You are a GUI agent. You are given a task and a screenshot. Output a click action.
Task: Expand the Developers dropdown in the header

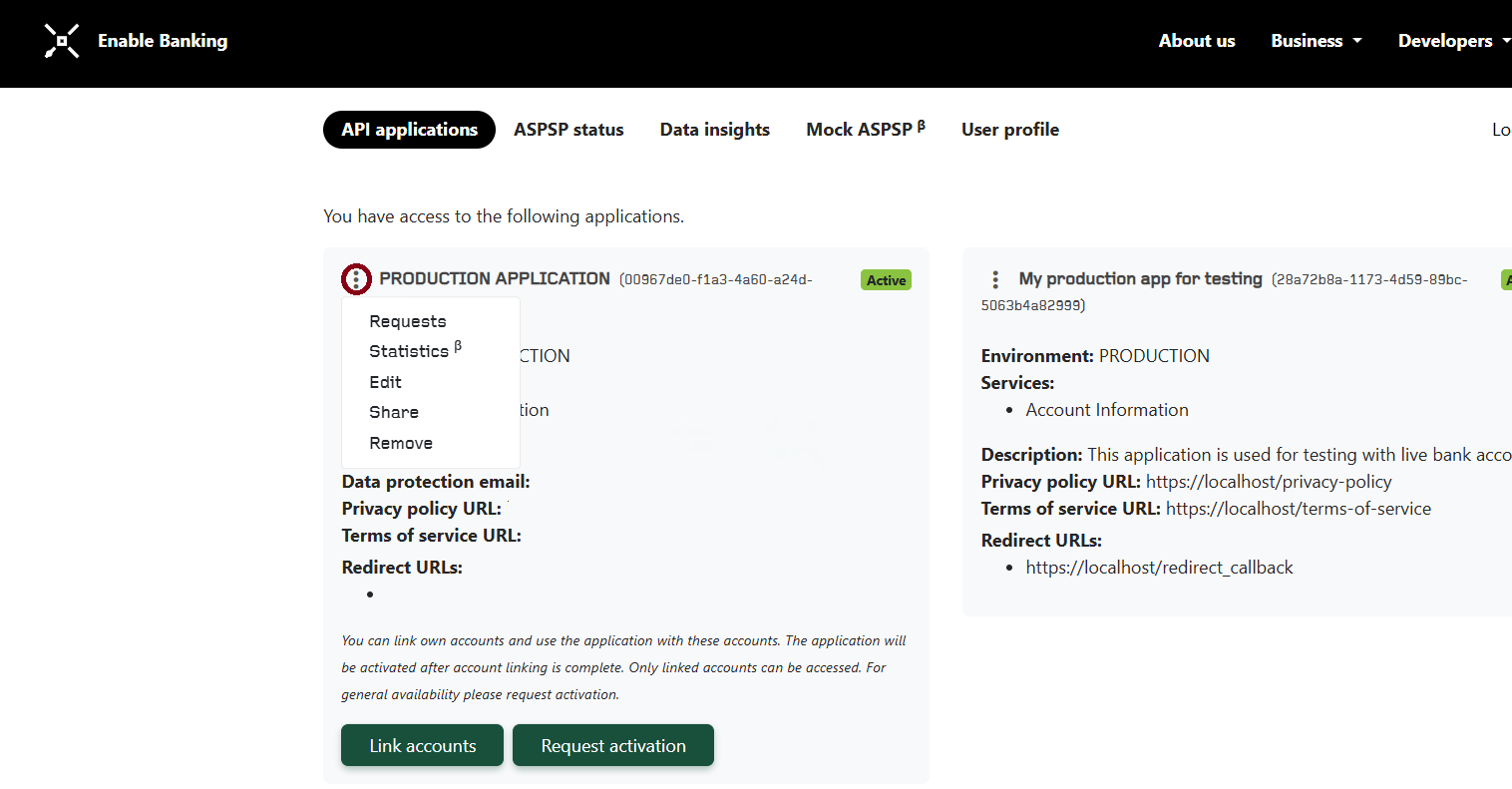tap(1454, 41)
